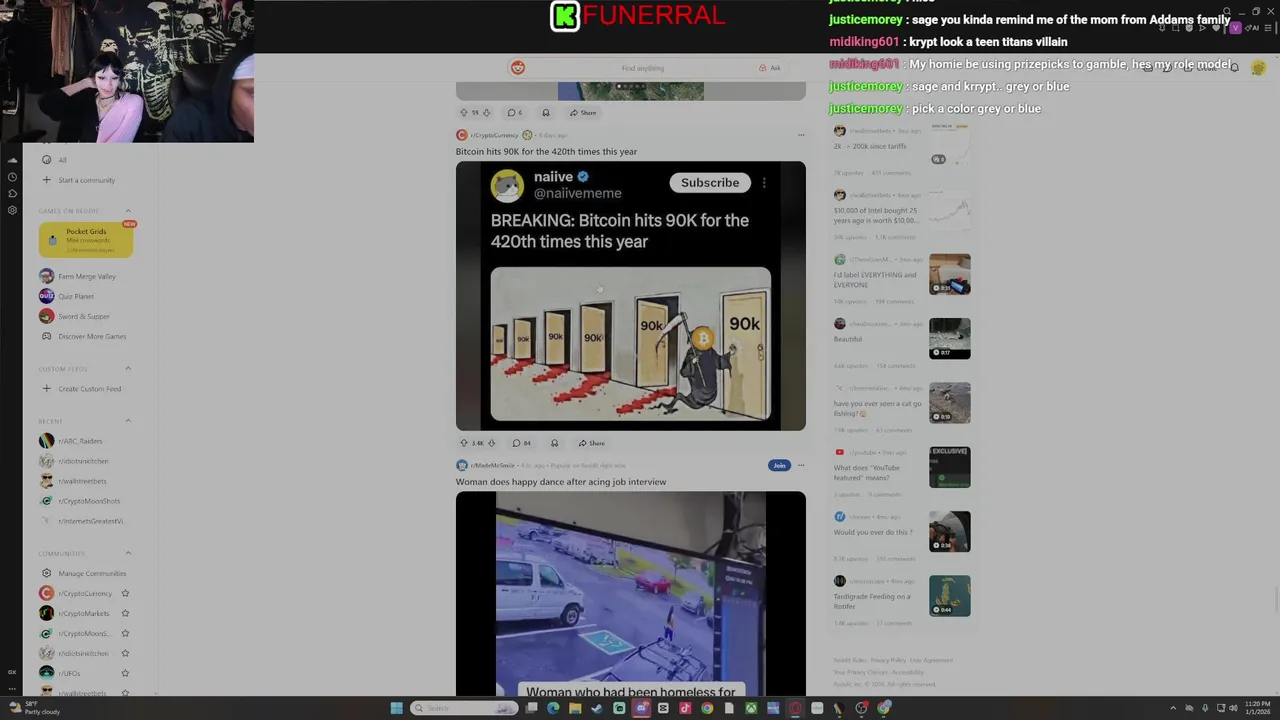
Task: Share the Bitcoin hits 90K post
Action: (x=591, y=443)
